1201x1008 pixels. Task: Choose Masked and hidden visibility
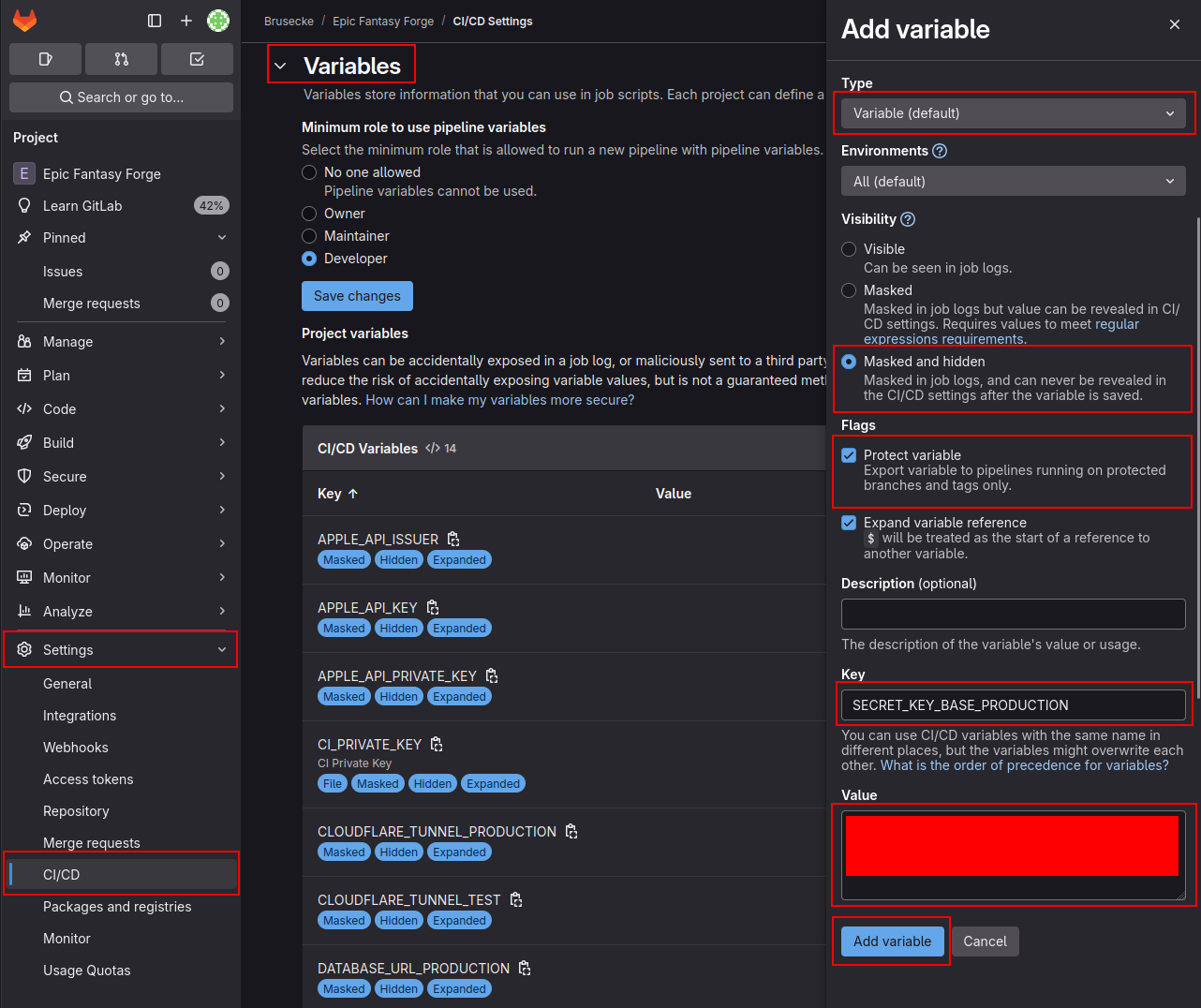coord(849,362)
